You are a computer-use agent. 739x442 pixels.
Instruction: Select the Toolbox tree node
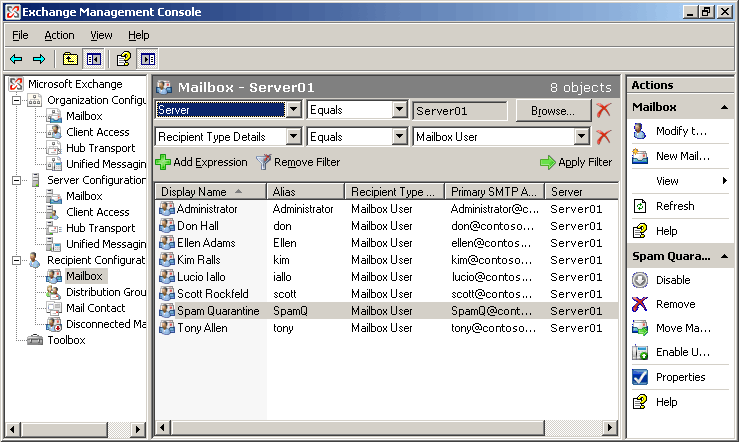click(x=66, y=340)
